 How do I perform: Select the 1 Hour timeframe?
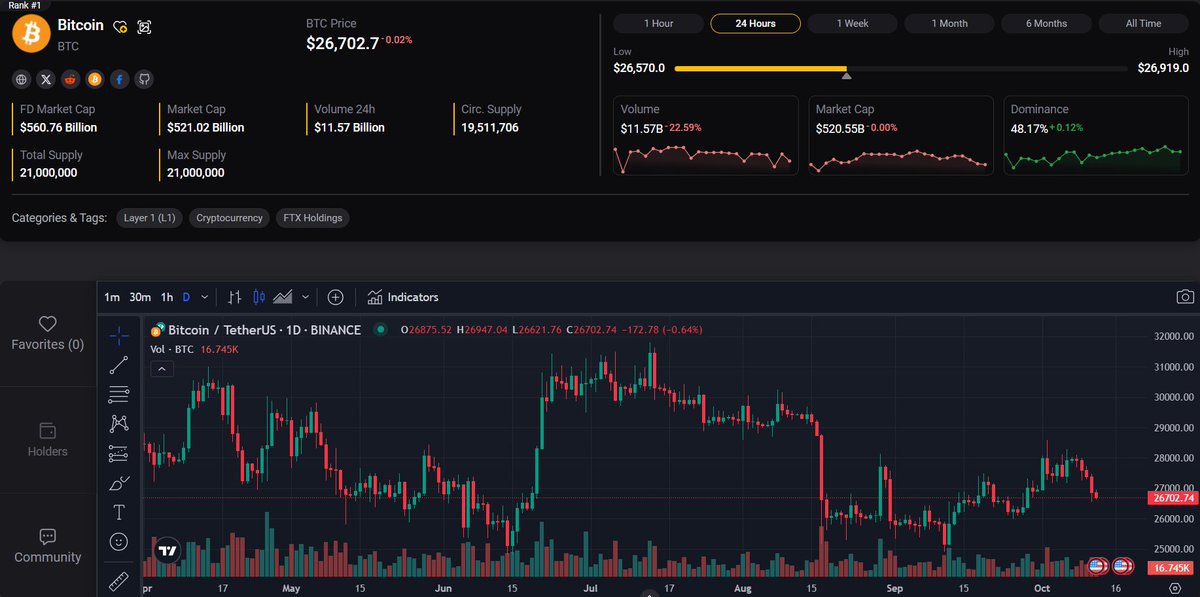pos(658,23)
